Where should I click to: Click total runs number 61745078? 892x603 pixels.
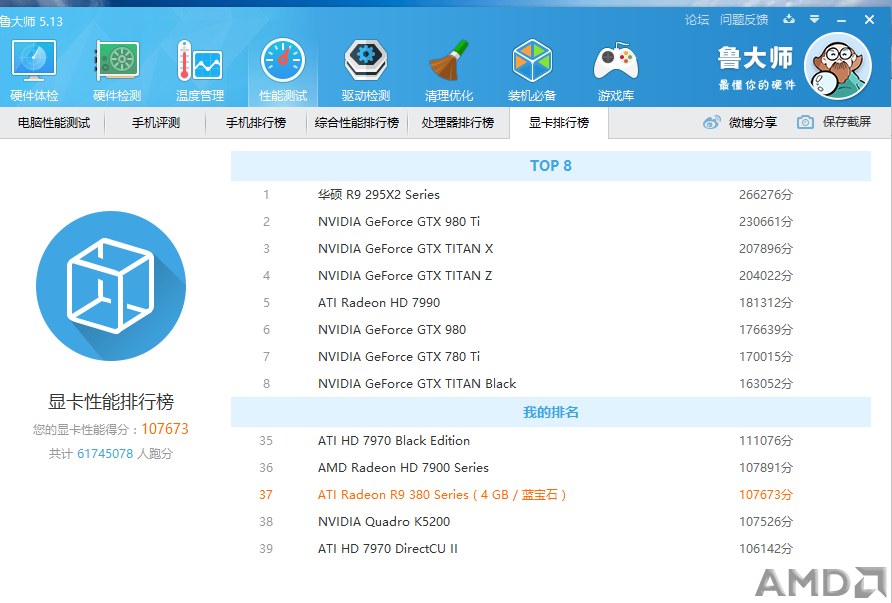coord(105,454)
